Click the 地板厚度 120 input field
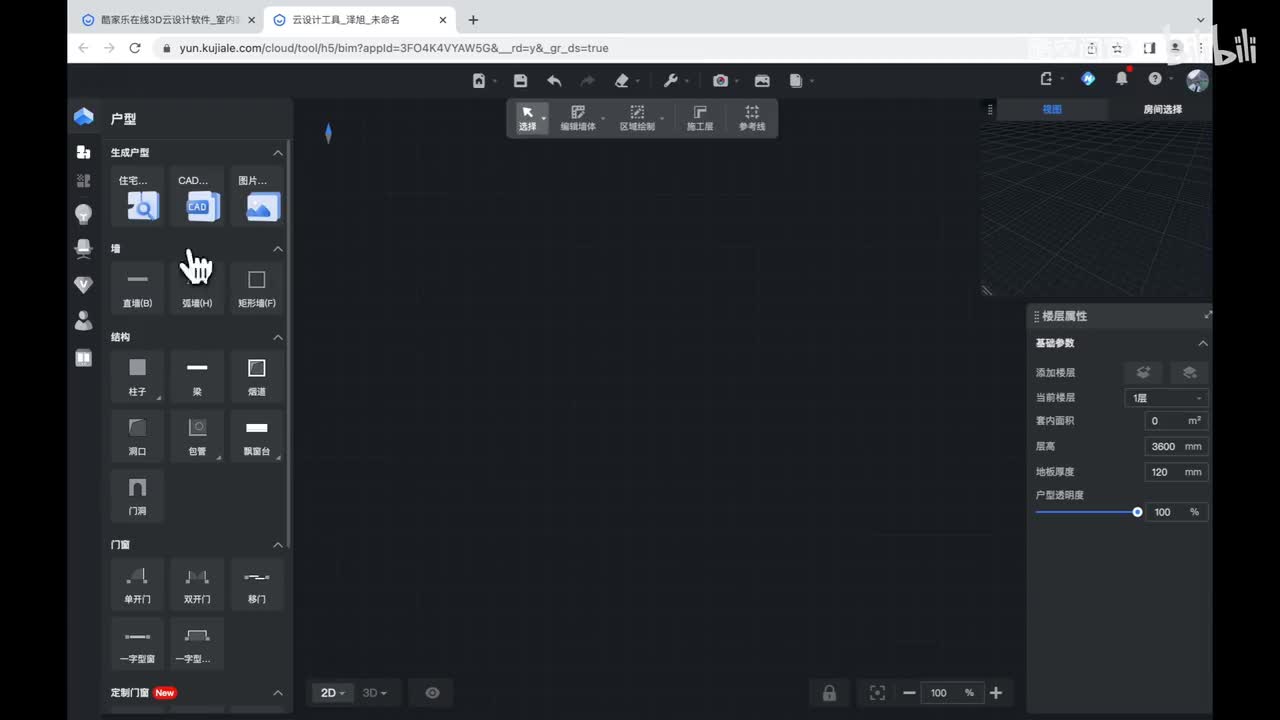1280x720 pixels. (x=1176, y=472)
